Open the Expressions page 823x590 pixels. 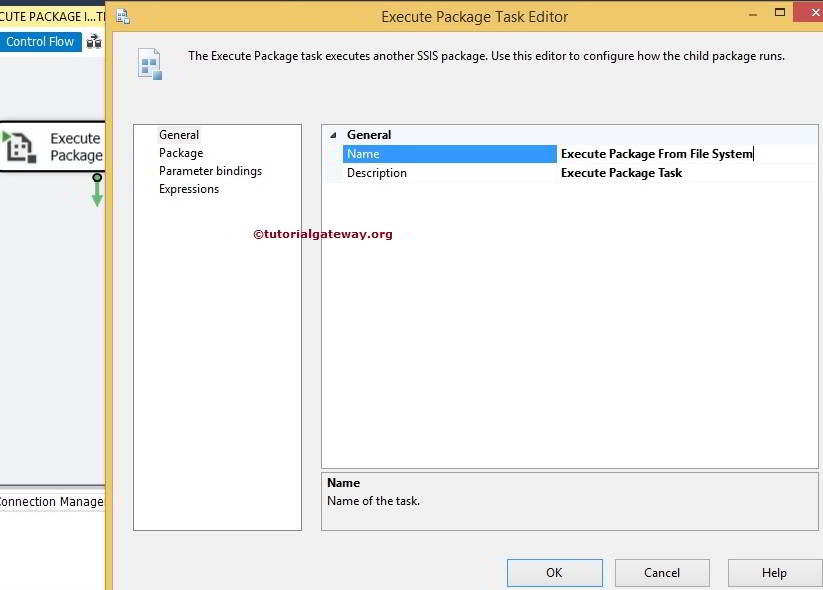point(189,189)
